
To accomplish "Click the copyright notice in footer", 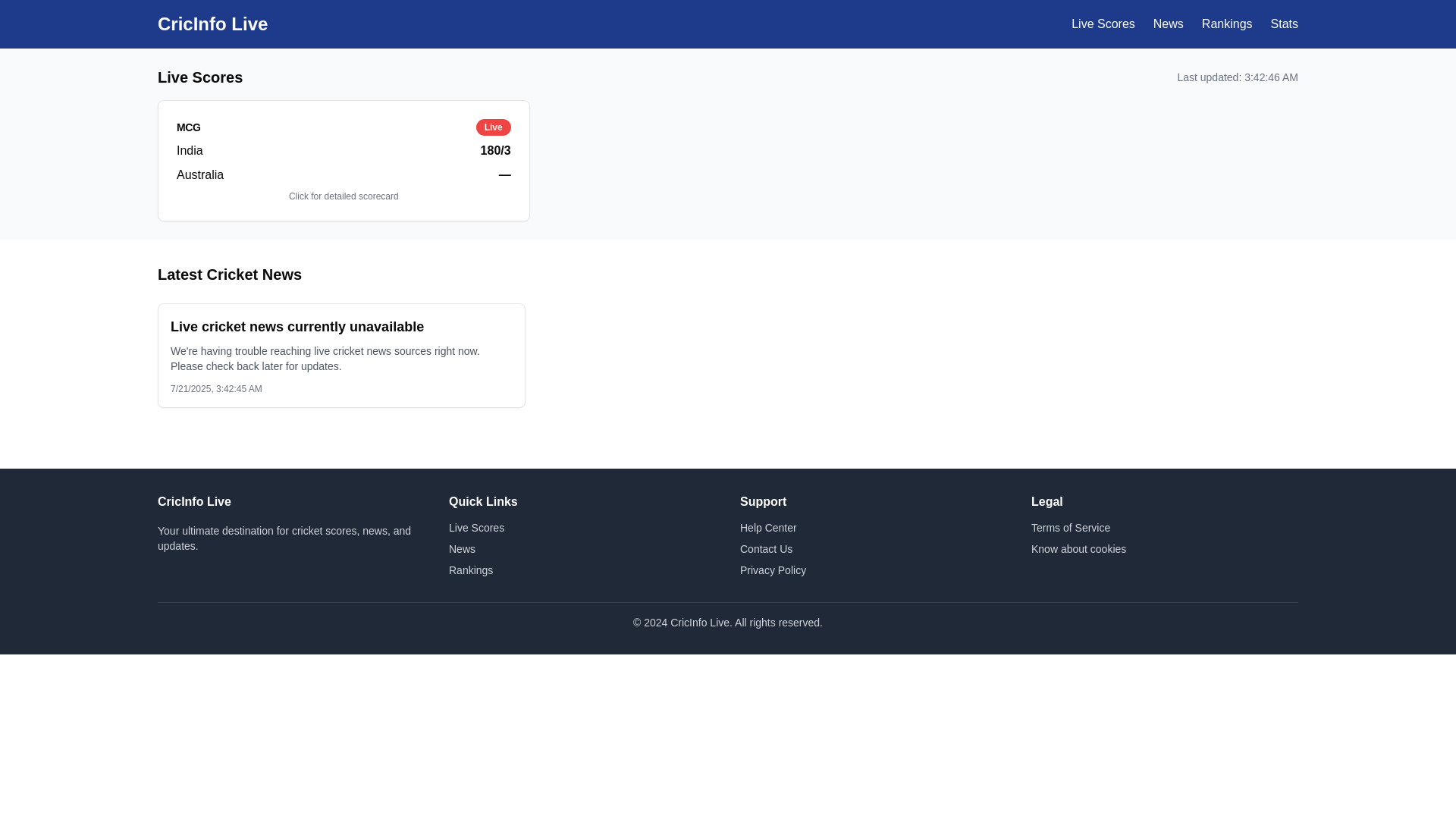I will click(x=727, y=623).
